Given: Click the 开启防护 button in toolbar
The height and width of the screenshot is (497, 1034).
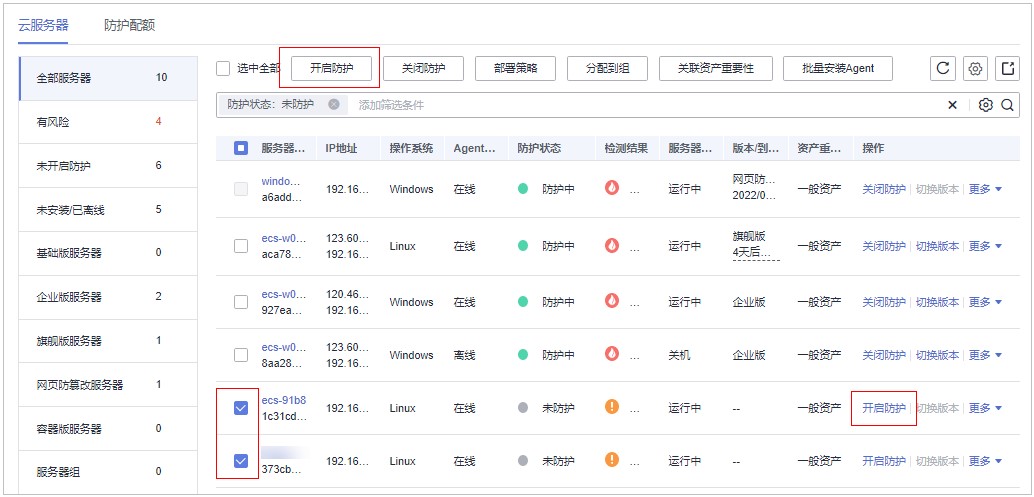Looking at the screenshot, I should 329,68.
